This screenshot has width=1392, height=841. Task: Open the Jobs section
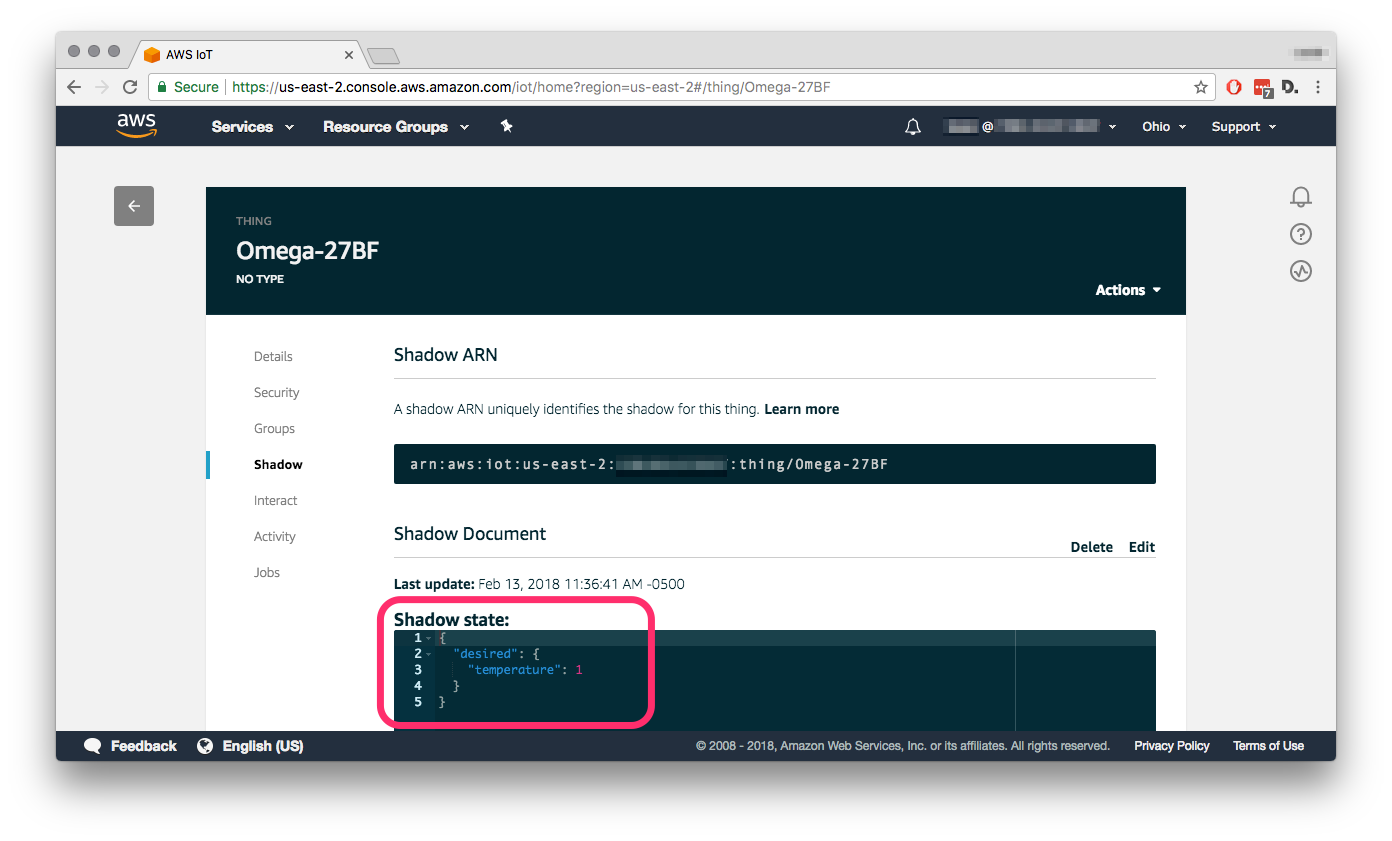point(266,572)
